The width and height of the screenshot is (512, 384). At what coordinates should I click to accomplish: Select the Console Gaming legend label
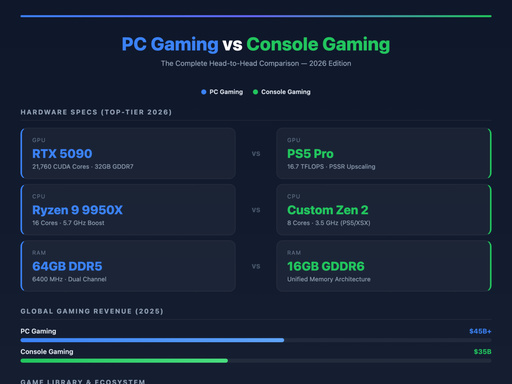coord(286,92)
